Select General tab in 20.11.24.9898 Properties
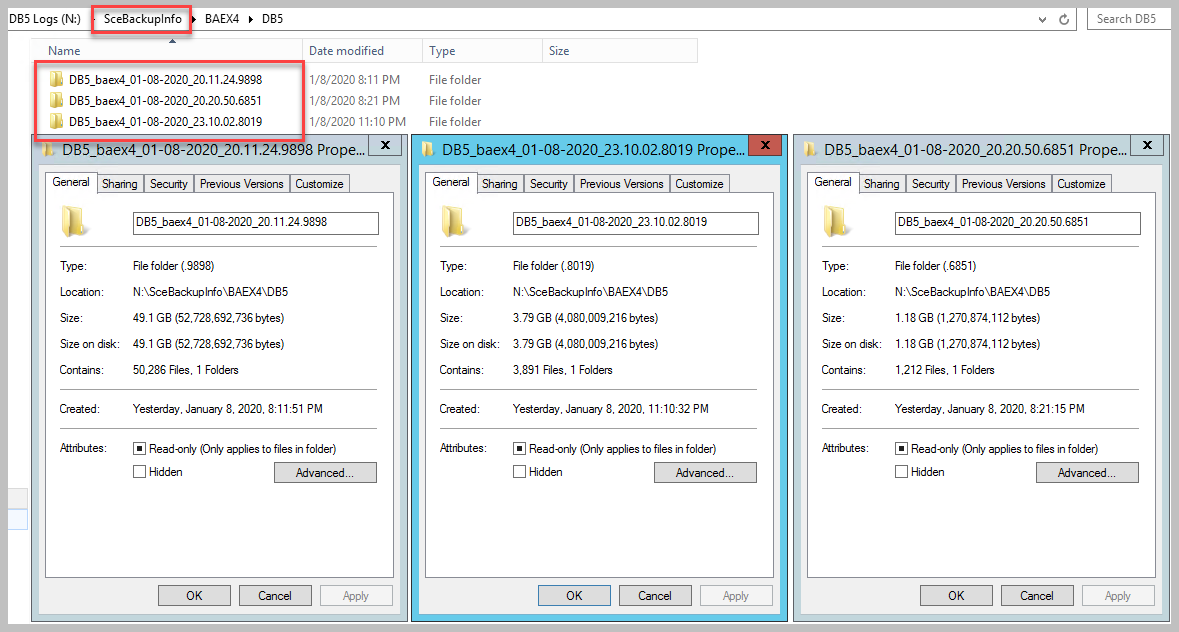1179x632 pixels. pyautogui.click(x=71, y=182)
